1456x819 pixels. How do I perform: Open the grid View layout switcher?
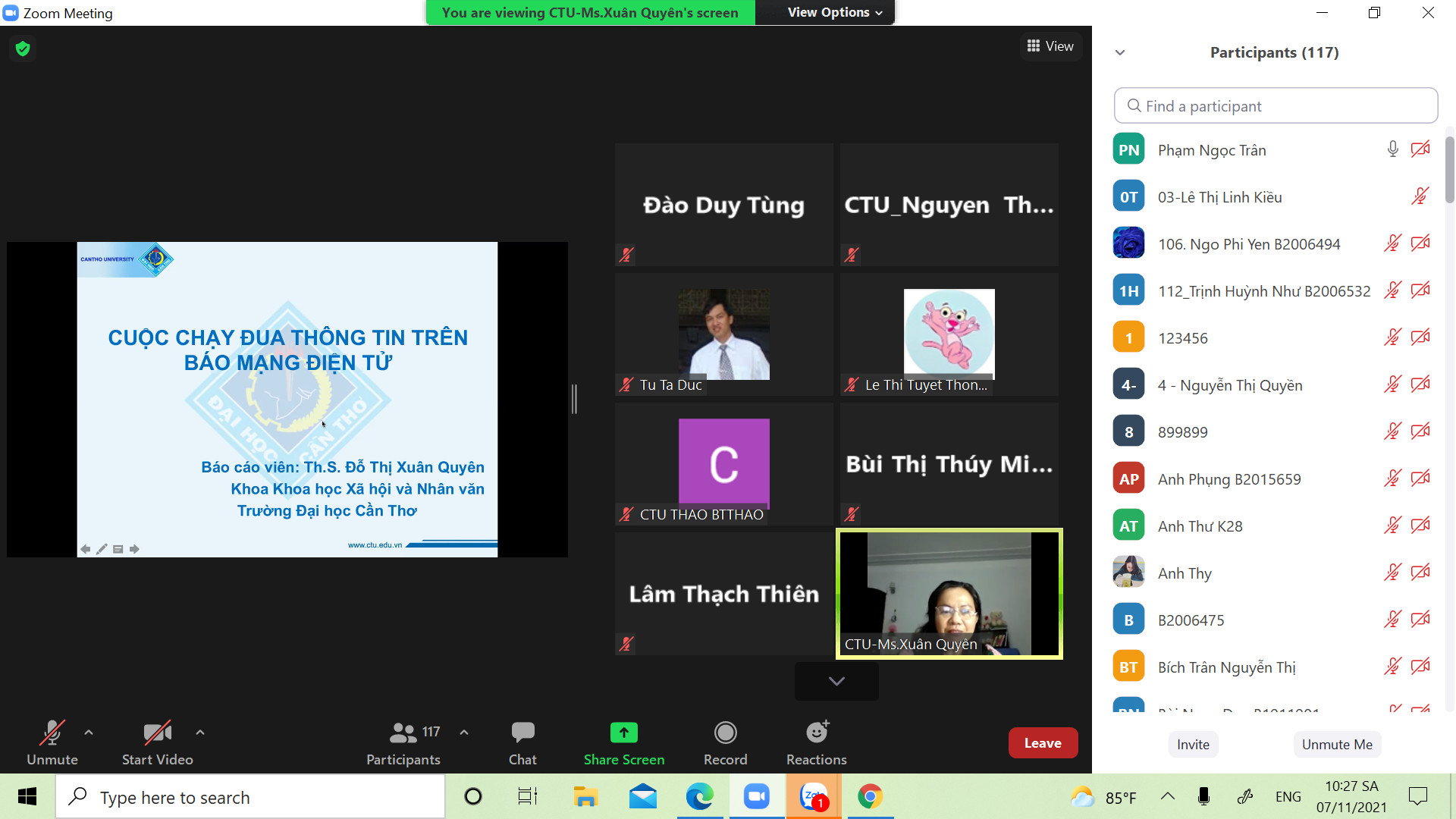[x=1050, y=46]
